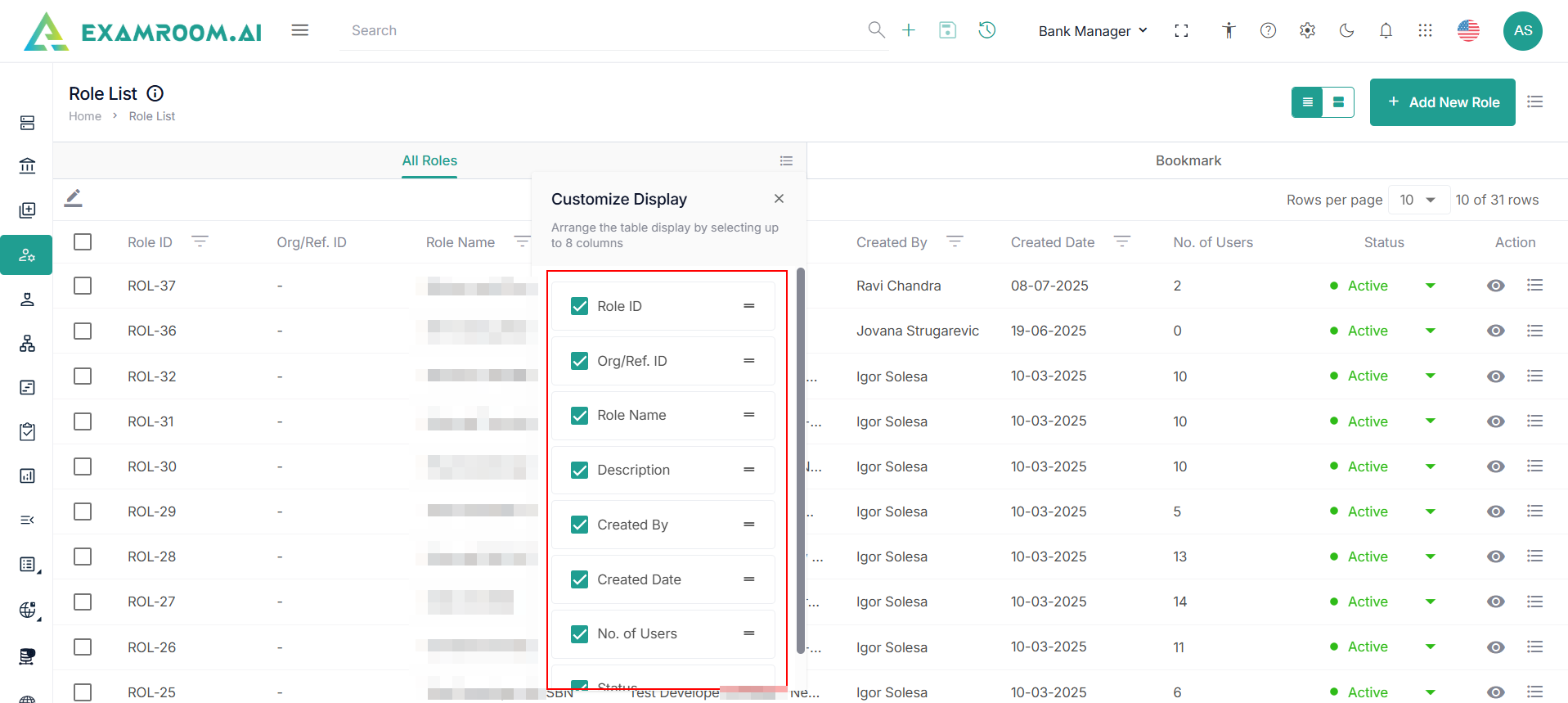Screen dimensions: 1568x703
Task: Uncheck the Role ID column checkbox
Action: (579, 306)
